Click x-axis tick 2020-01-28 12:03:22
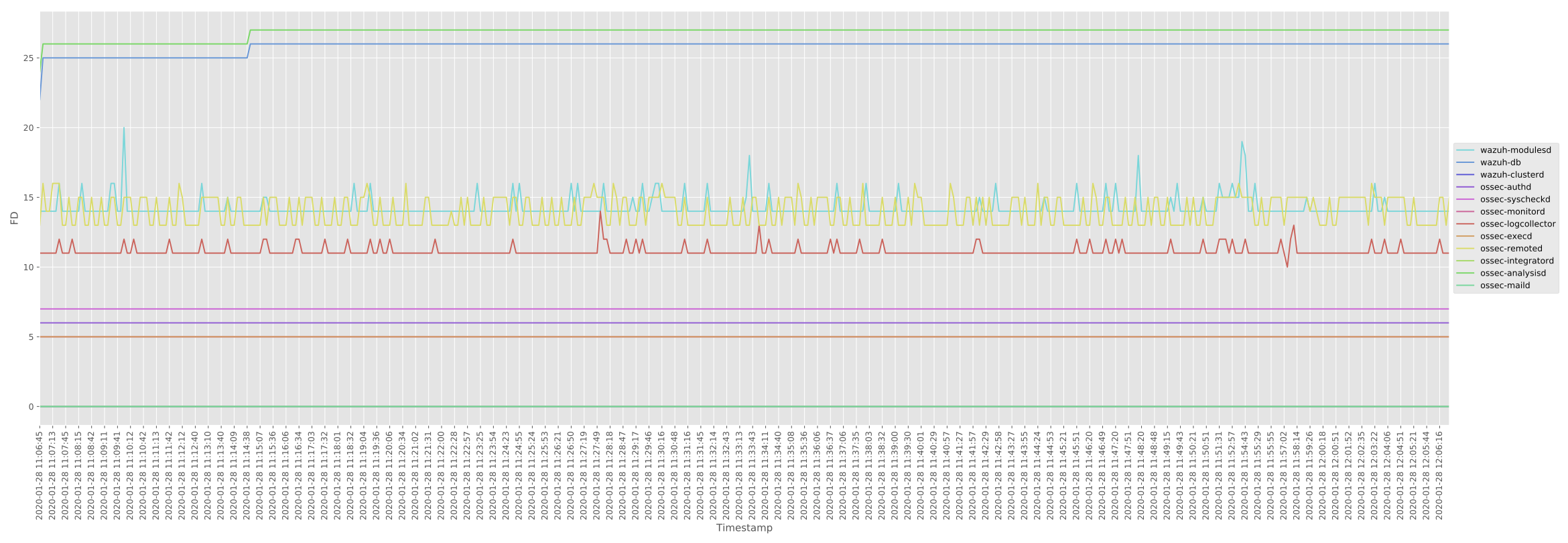1568x543 pixels. 1374,474
